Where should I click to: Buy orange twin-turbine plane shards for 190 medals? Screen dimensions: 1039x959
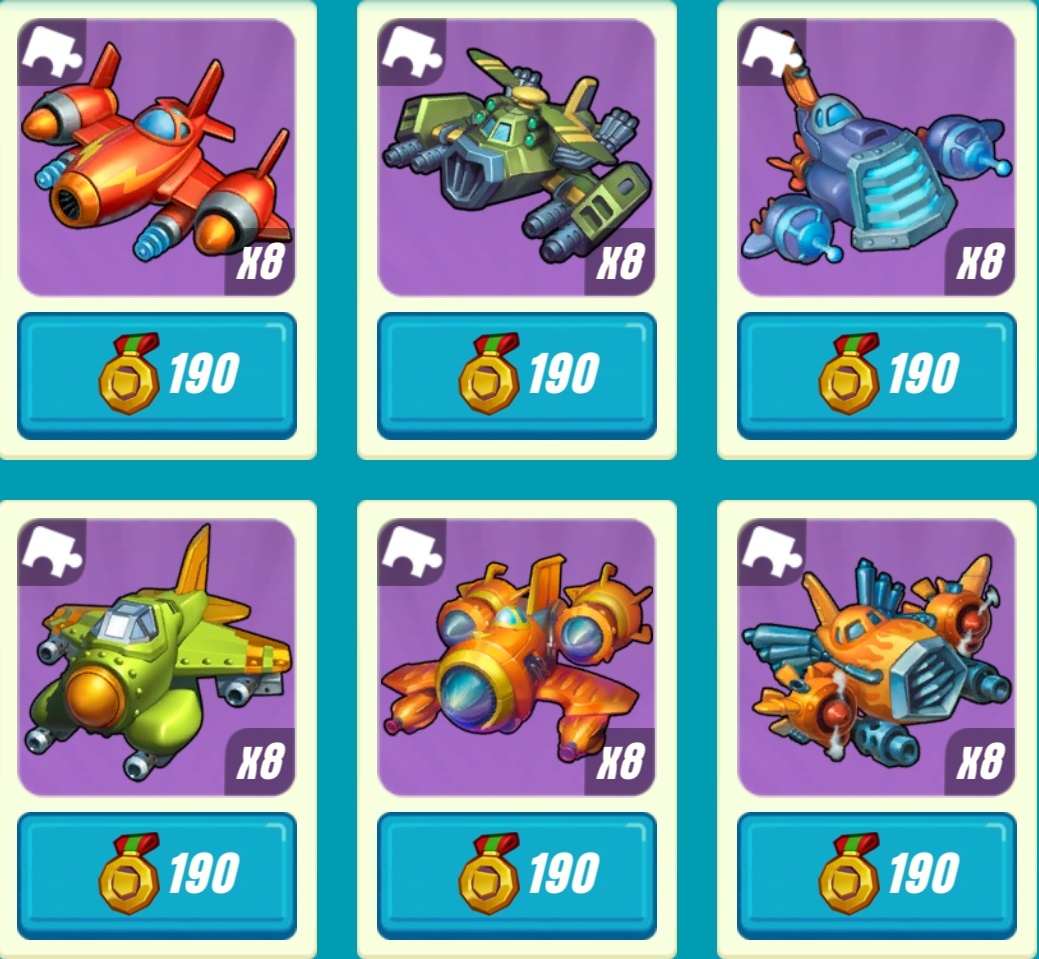pos(516,875)
